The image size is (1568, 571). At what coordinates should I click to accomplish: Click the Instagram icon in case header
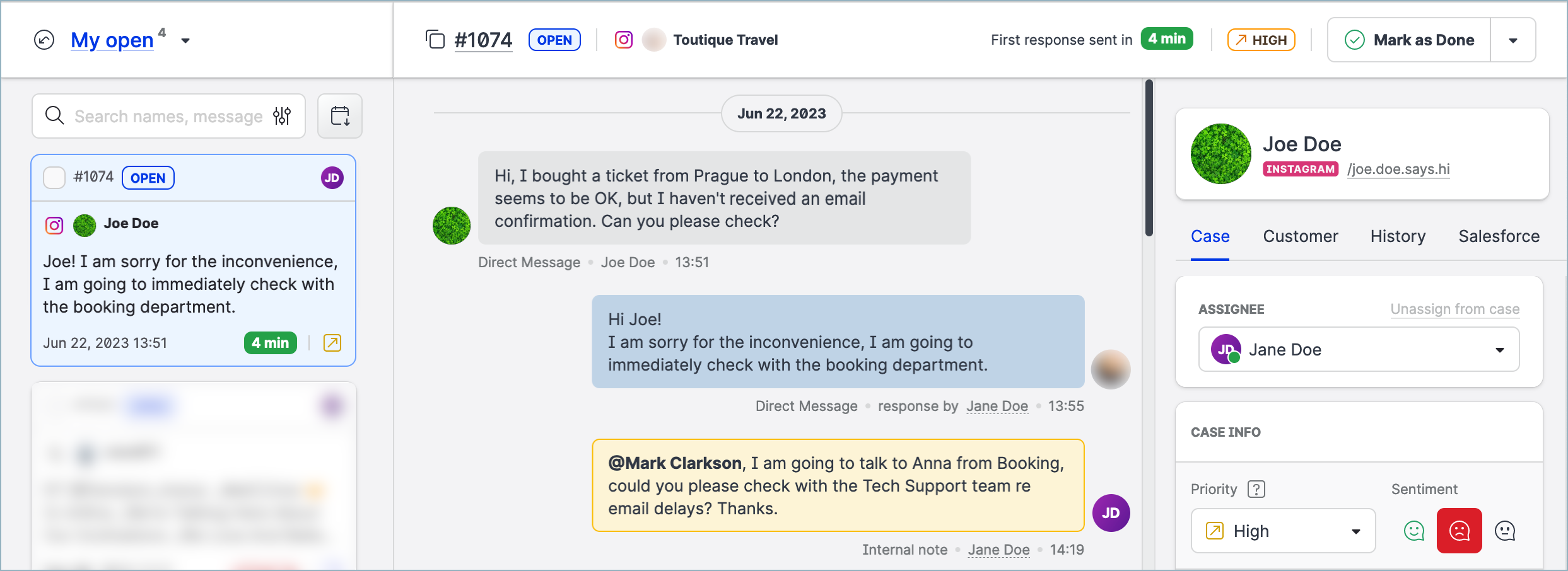[x=624, y=40]
